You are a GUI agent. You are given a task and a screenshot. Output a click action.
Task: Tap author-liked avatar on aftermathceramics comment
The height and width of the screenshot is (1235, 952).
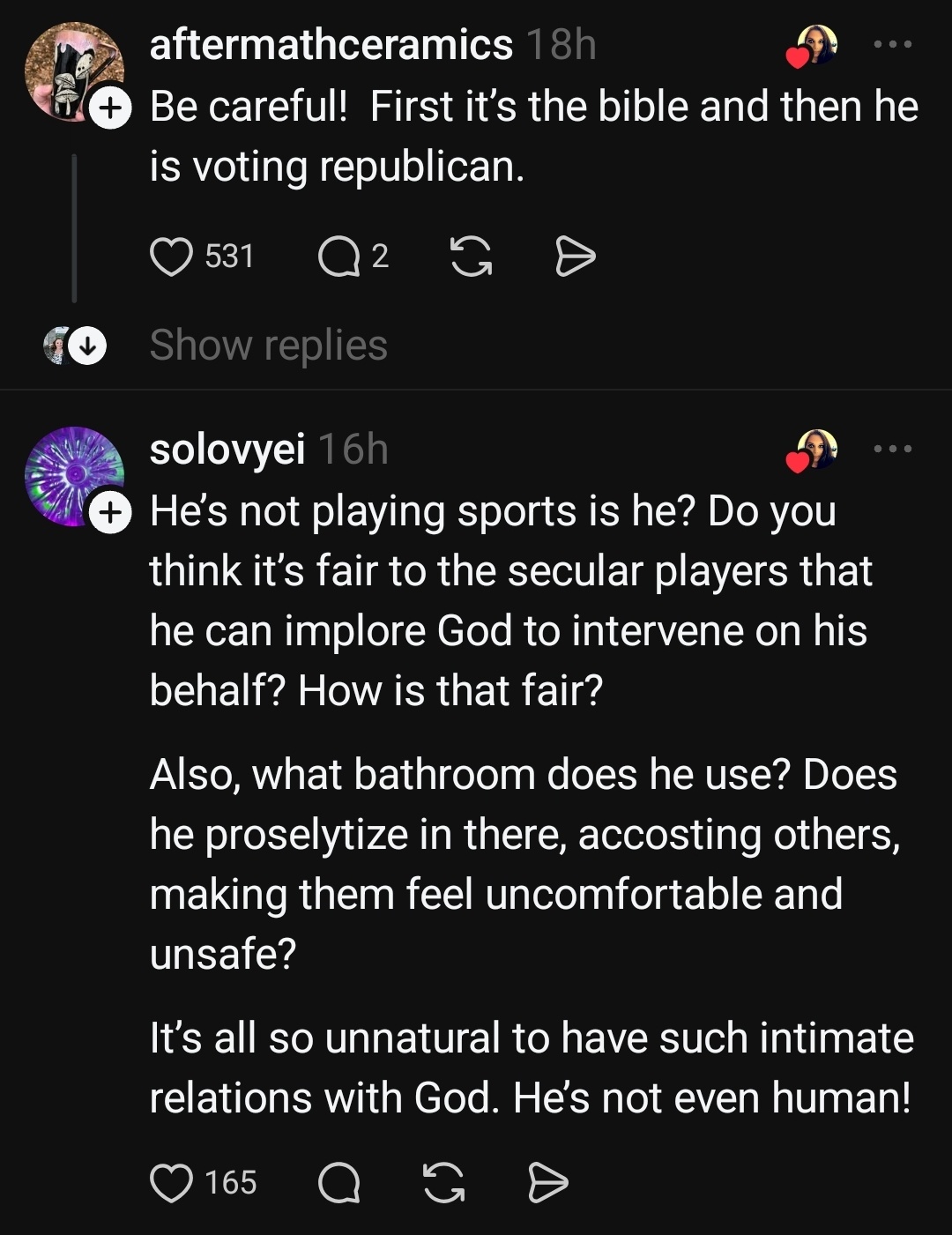[x=816, y=46]
